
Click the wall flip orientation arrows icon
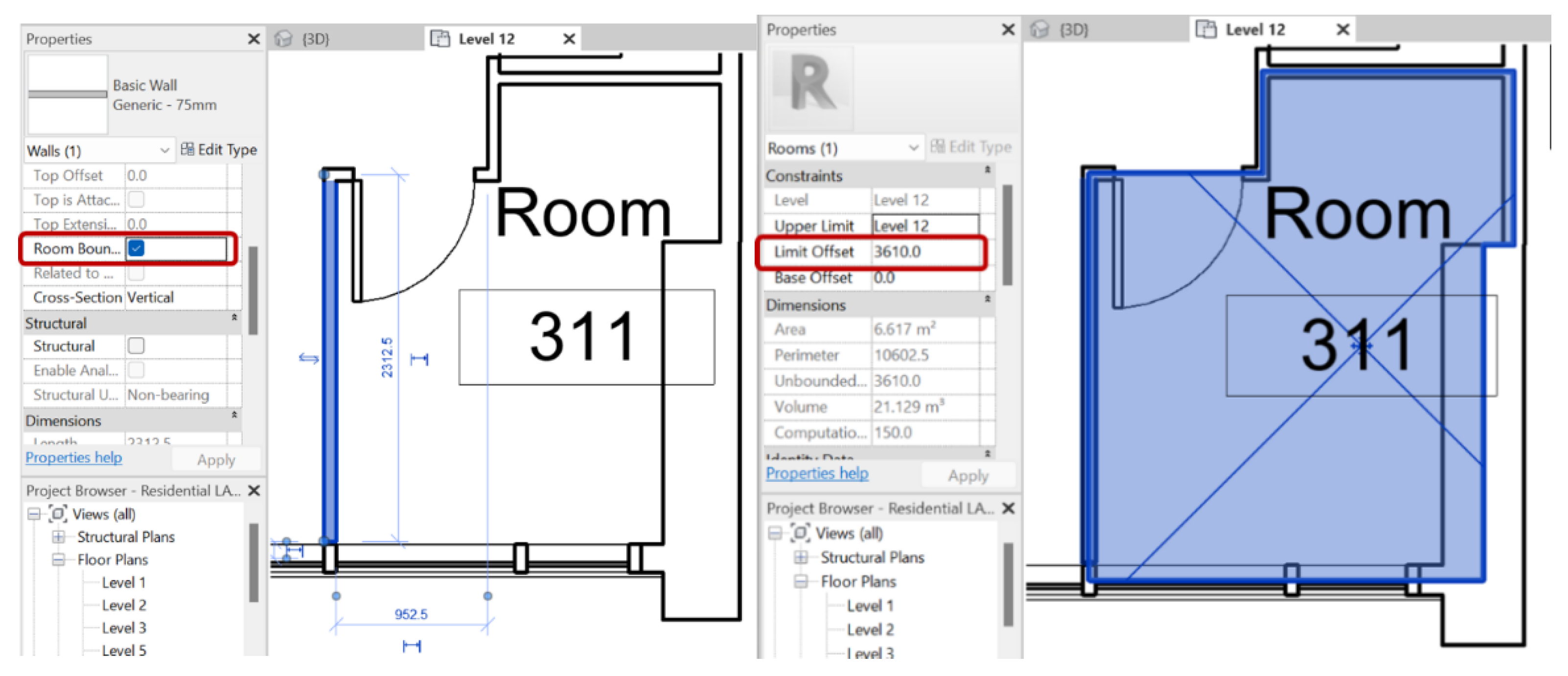click(309, 359)
